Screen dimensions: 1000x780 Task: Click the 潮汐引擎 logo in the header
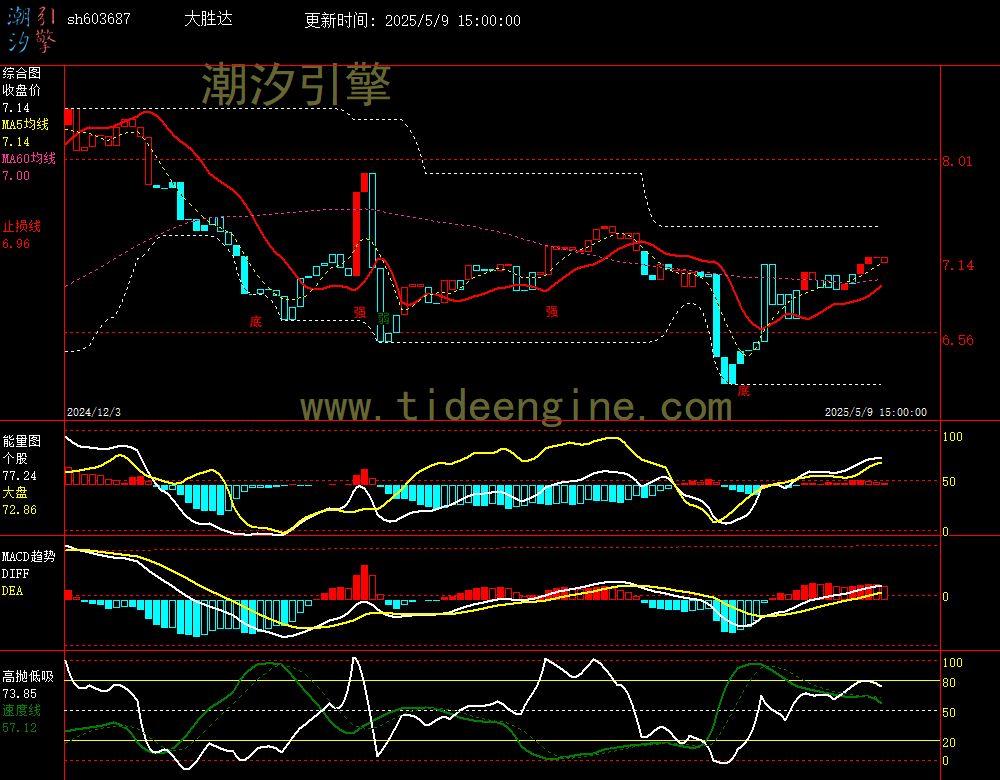31,30
